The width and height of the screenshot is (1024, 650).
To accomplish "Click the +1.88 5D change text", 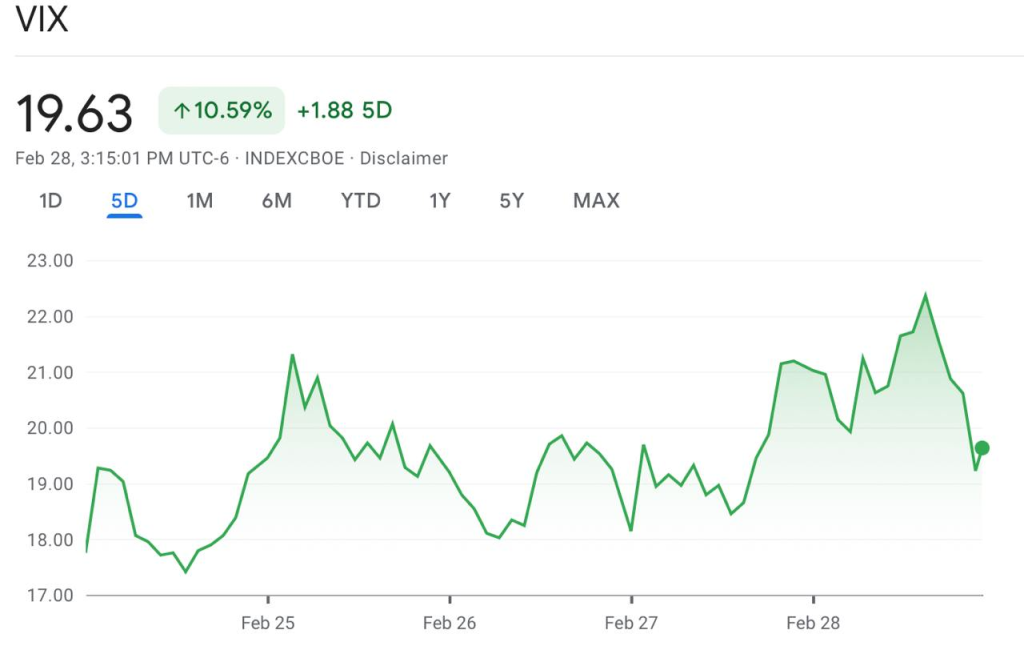I will tap(344, 111).
